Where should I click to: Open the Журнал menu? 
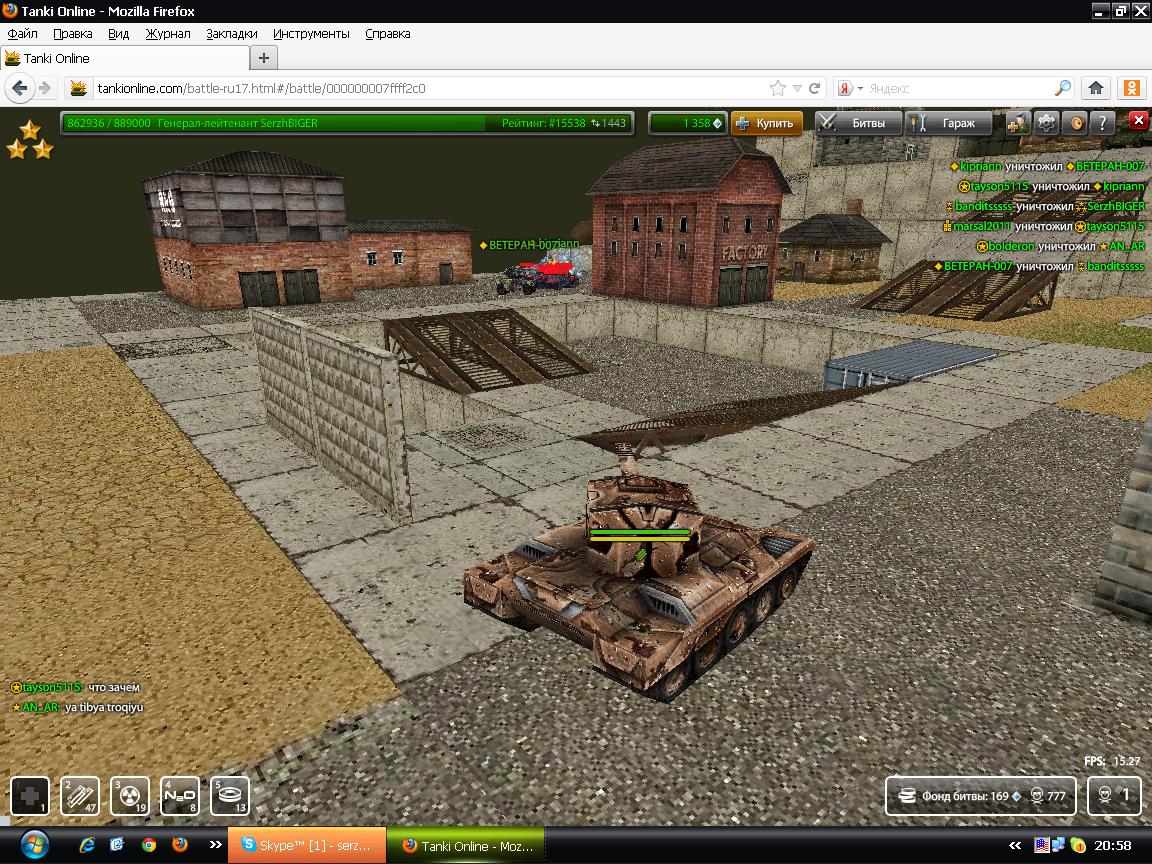click(x=168, y=34)
